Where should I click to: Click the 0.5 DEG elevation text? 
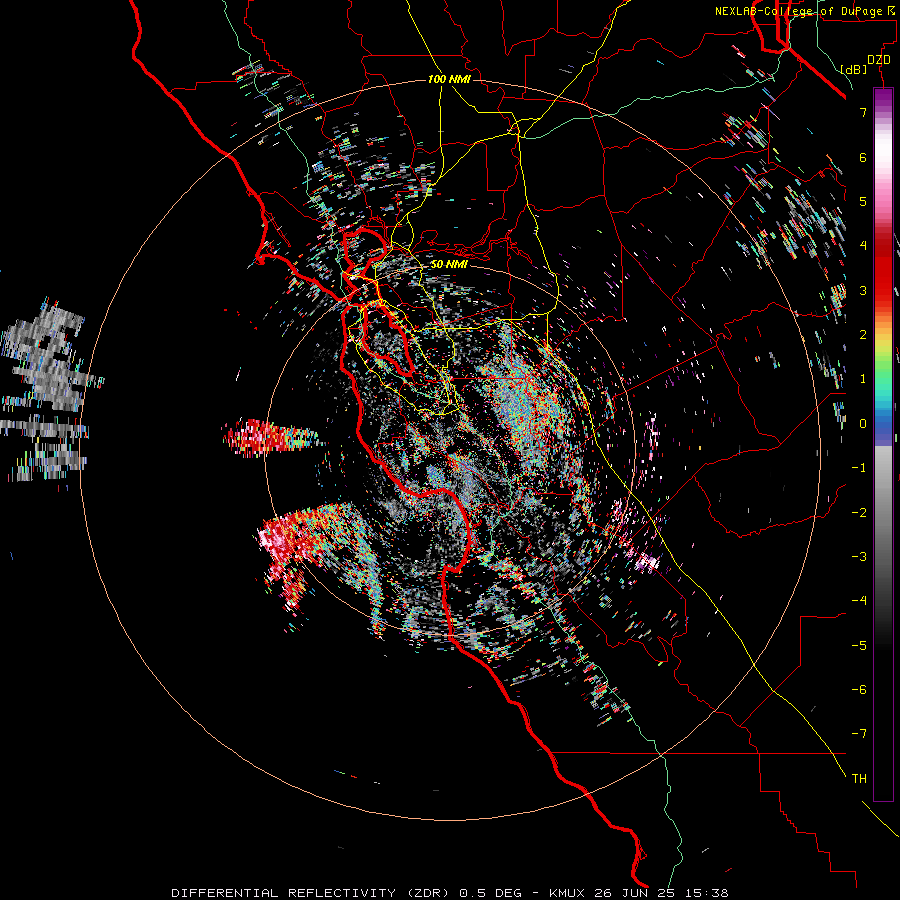(490, 893)
